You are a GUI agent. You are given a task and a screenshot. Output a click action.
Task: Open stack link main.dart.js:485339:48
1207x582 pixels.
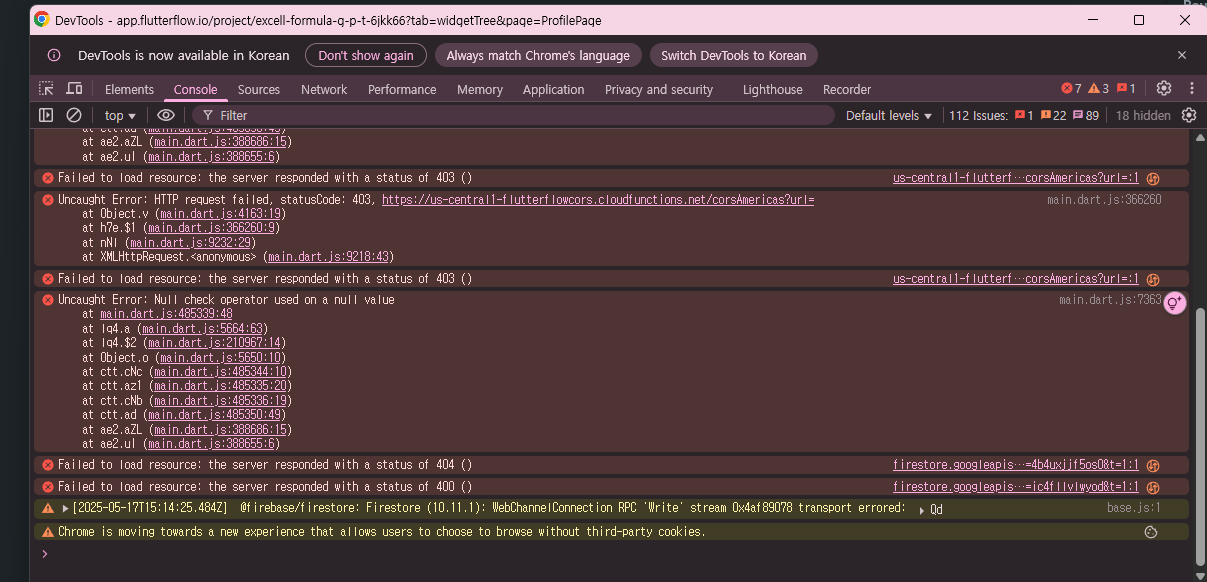point(166,314)
